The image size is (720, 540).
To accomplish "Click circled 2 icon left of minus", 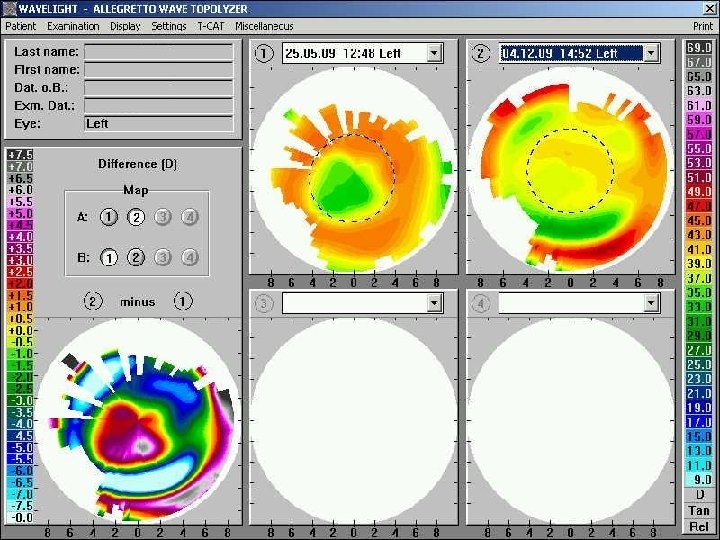I will pos(93,302).
